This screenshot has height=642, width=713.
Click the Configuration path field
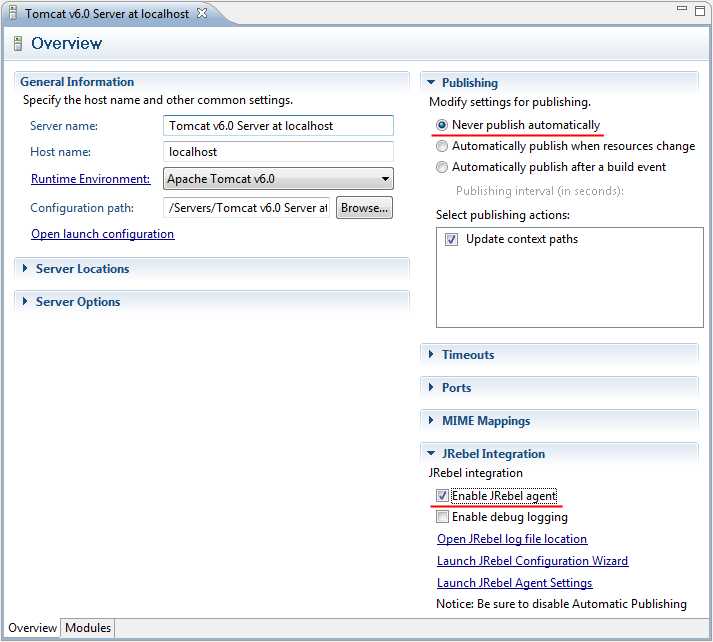(246, 208)
